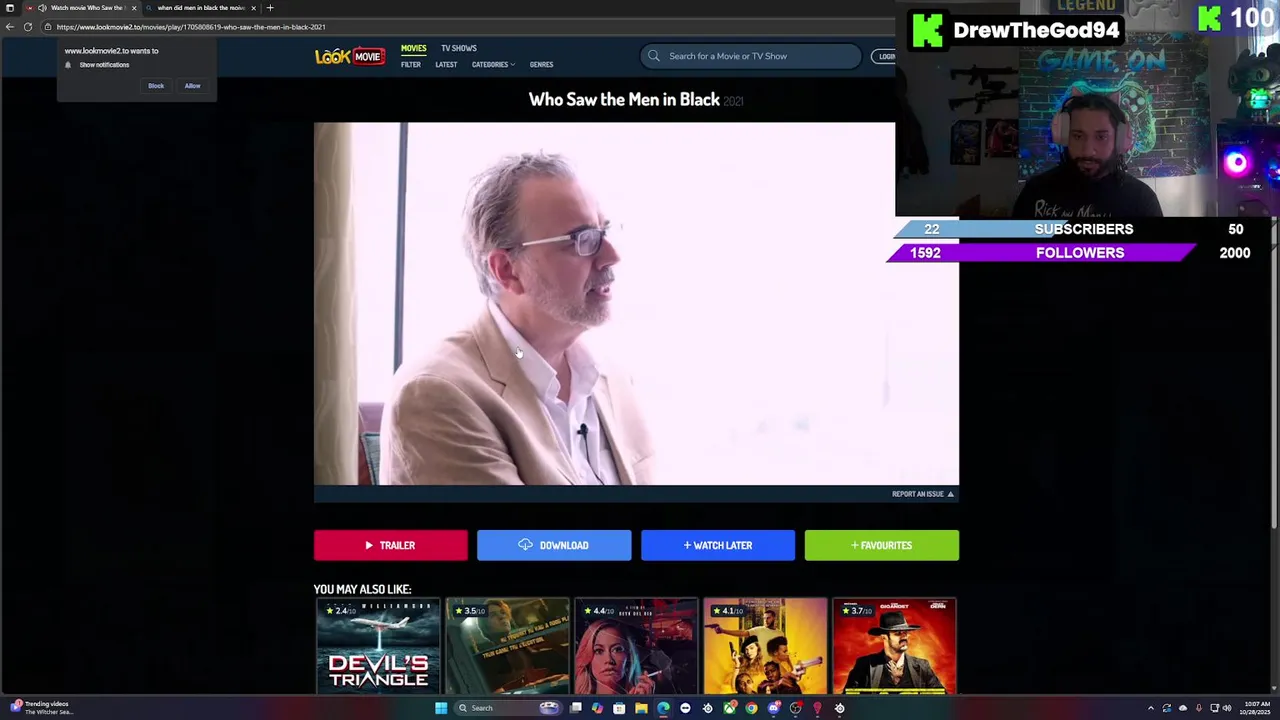Show hidden system tray icons
Image resolution: width=1280 pixels, height=720 pixels.
pos(1150,708)
